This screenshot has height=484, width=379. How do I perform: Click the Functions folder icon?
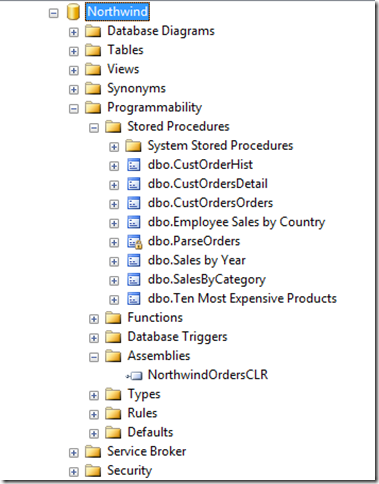(x=113, y=318)
